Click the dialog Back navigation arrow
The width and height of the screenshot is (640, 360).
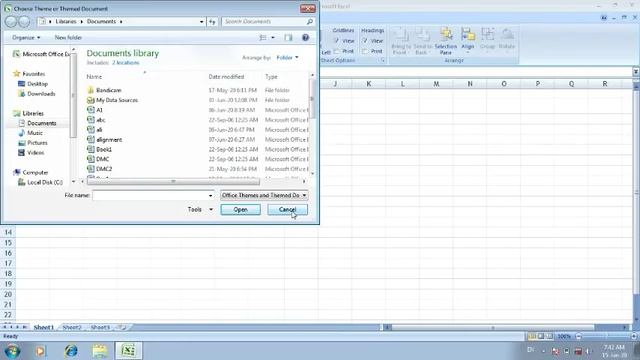pyautogui.click(x=11, y=22)
